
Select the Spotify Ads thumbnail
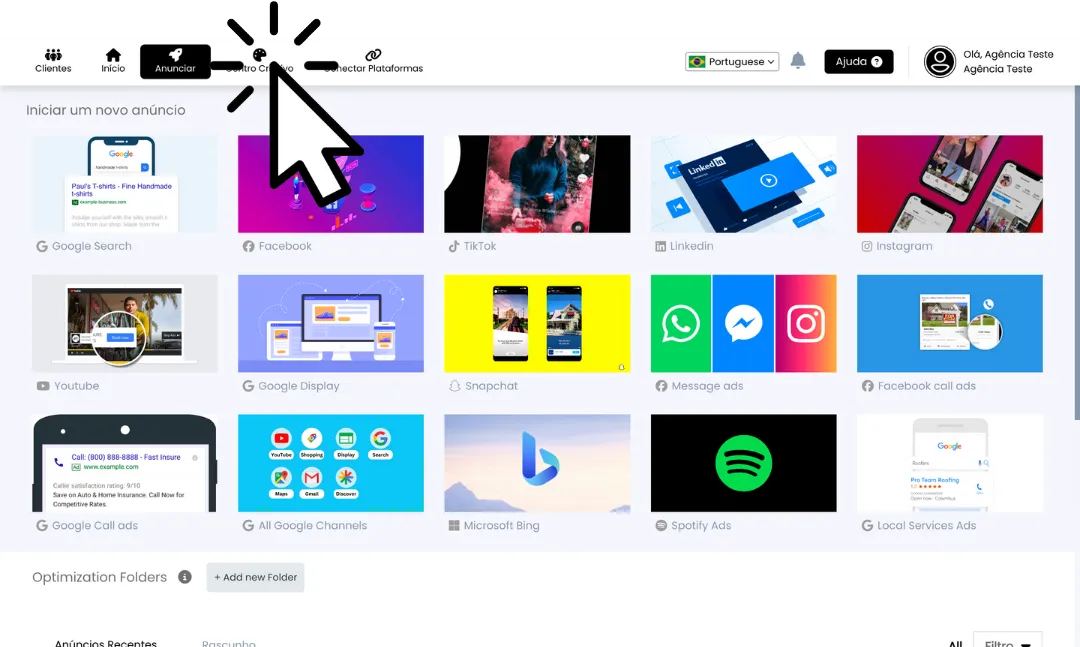[x=743, y=463]
